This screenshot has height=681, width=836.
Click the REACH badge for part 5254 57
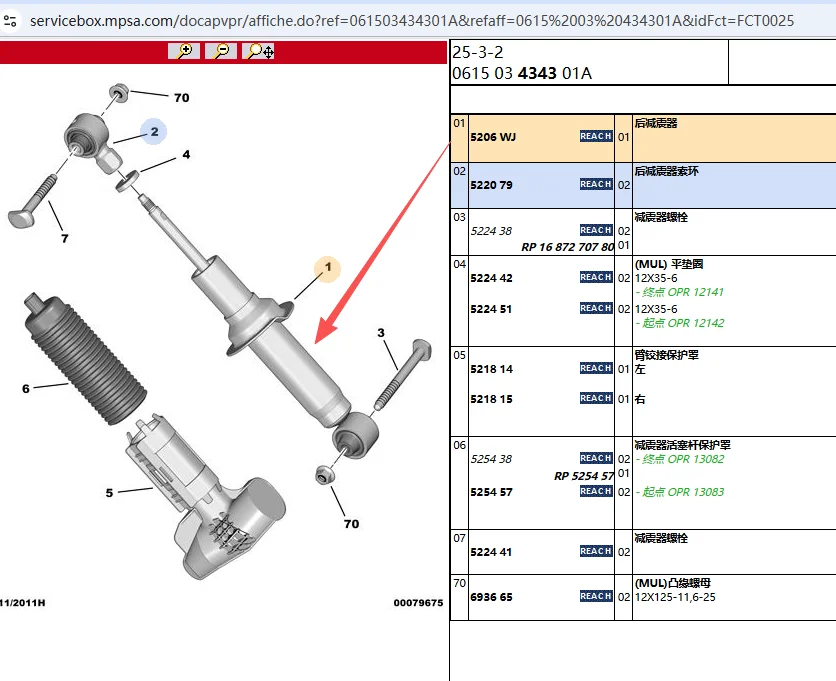[x=596, y=491]
